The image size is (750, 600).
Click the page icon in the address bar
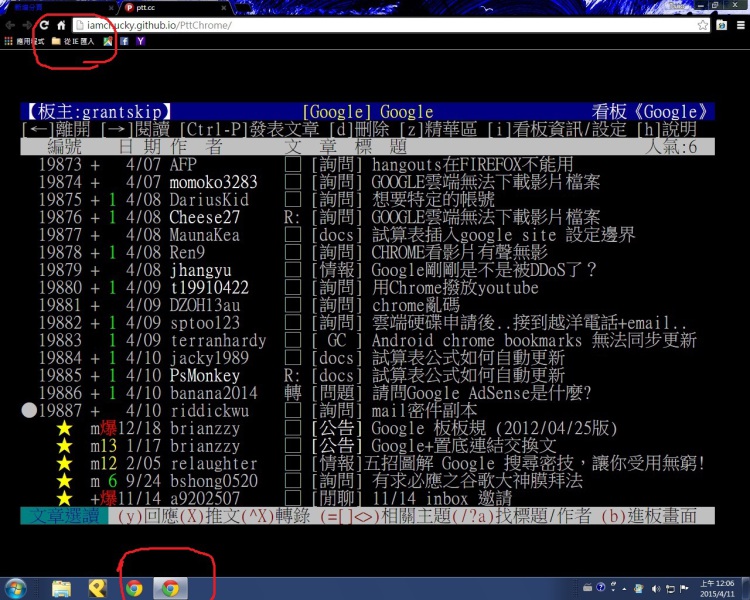[80, 25]
